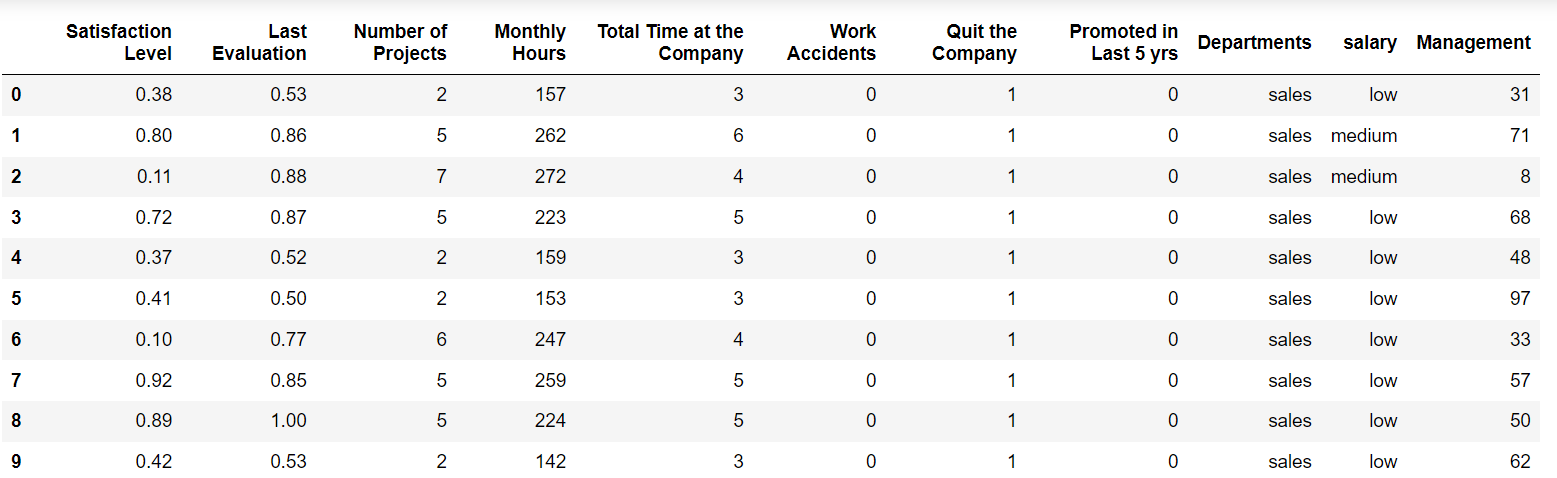Click the Monthly Hours column header
The width and height of the screenshot is (1557, 478).
pos(530,43)
